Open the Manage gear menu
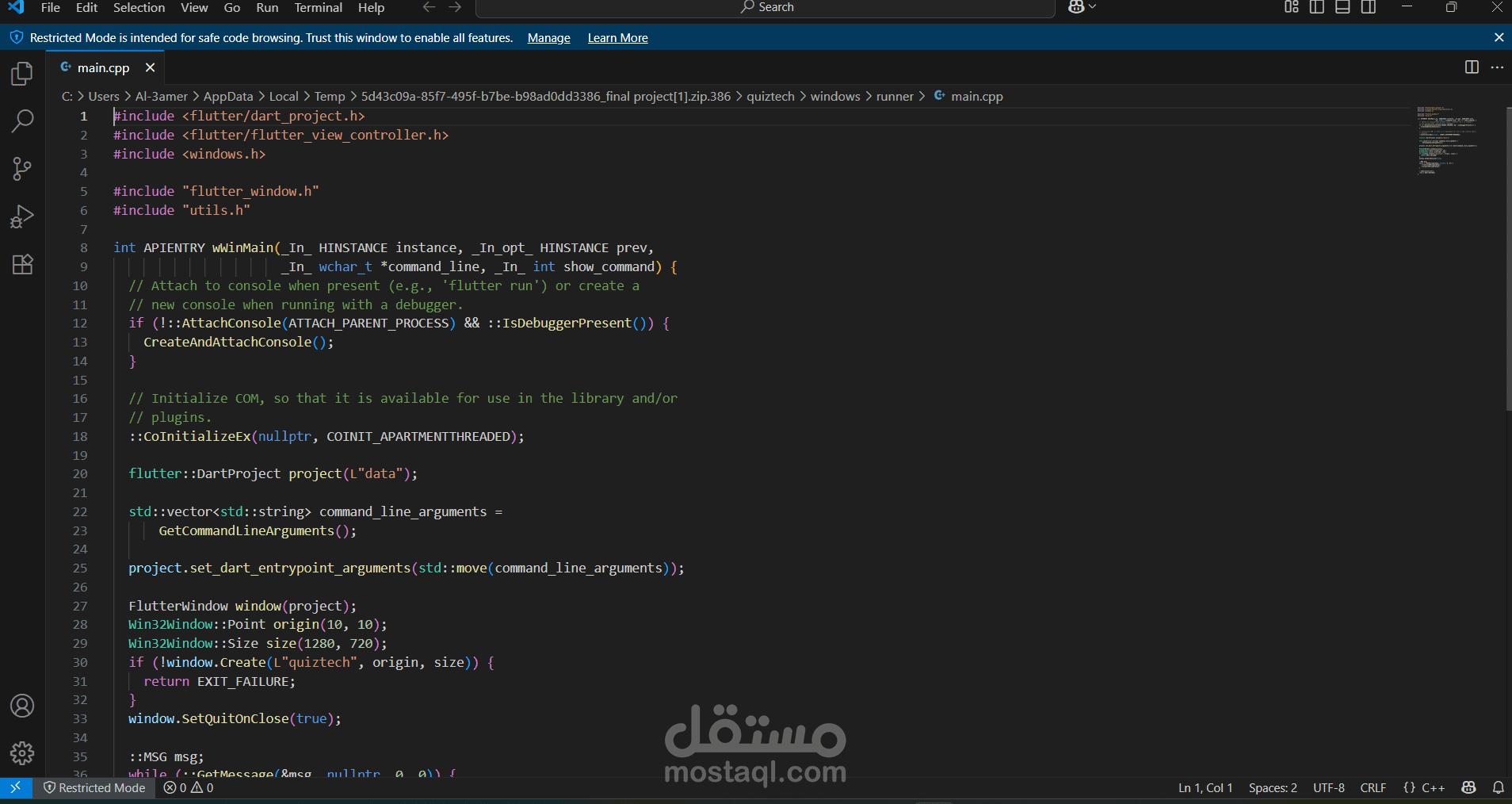 pyautogui.click(x=22, y=753)
